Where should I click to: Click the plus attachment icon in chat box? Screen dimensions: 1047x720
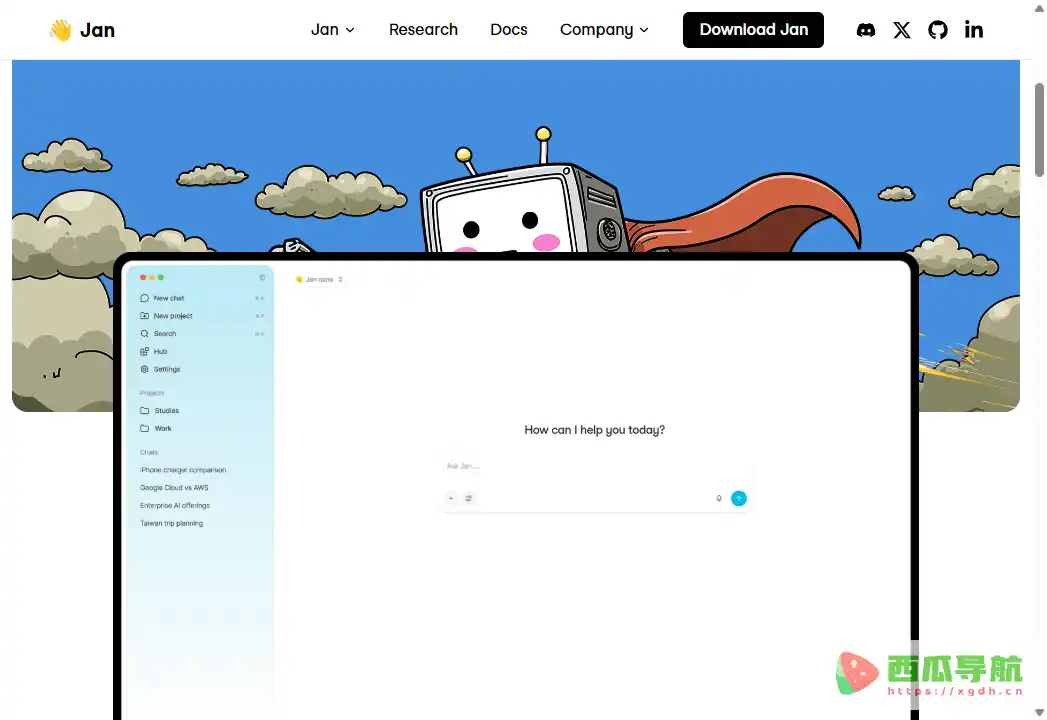point(451,498)
